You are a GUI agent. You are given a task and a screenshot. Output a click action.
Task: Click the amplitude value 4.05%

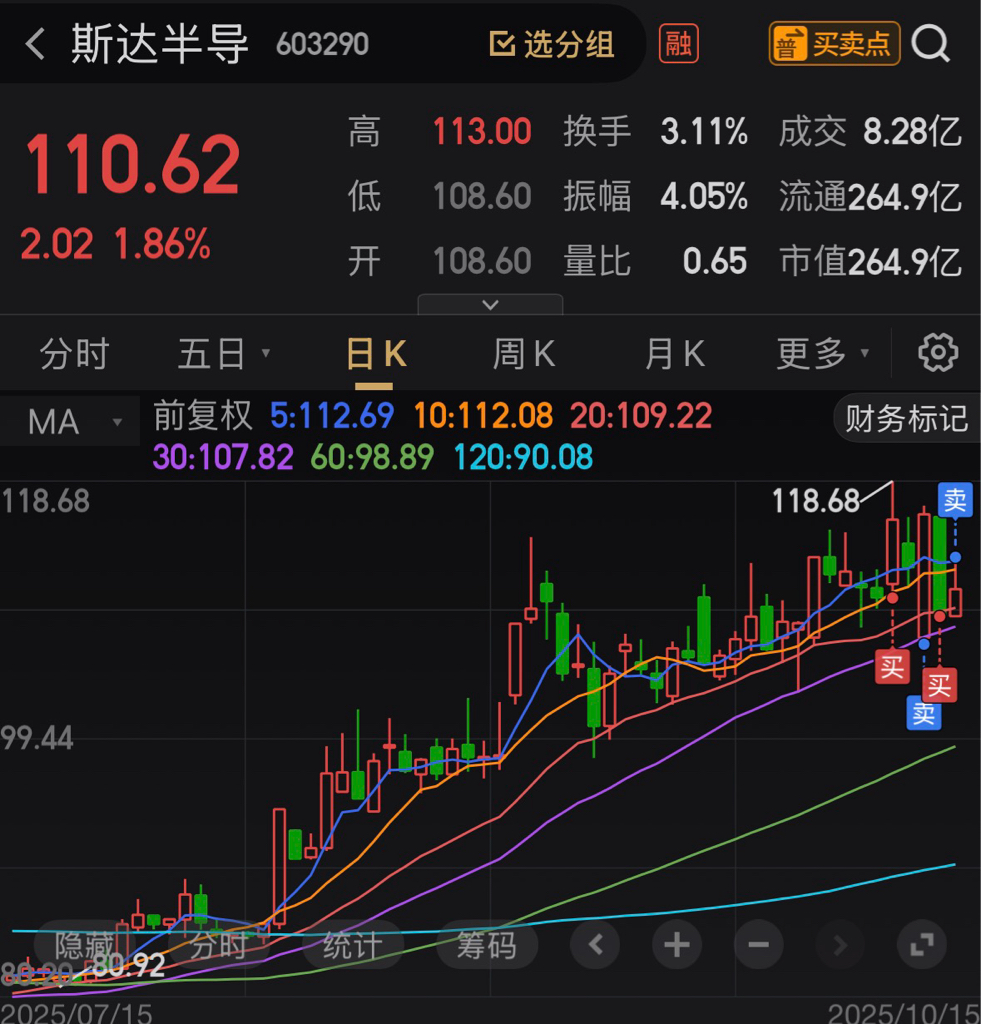coord(704,196)
